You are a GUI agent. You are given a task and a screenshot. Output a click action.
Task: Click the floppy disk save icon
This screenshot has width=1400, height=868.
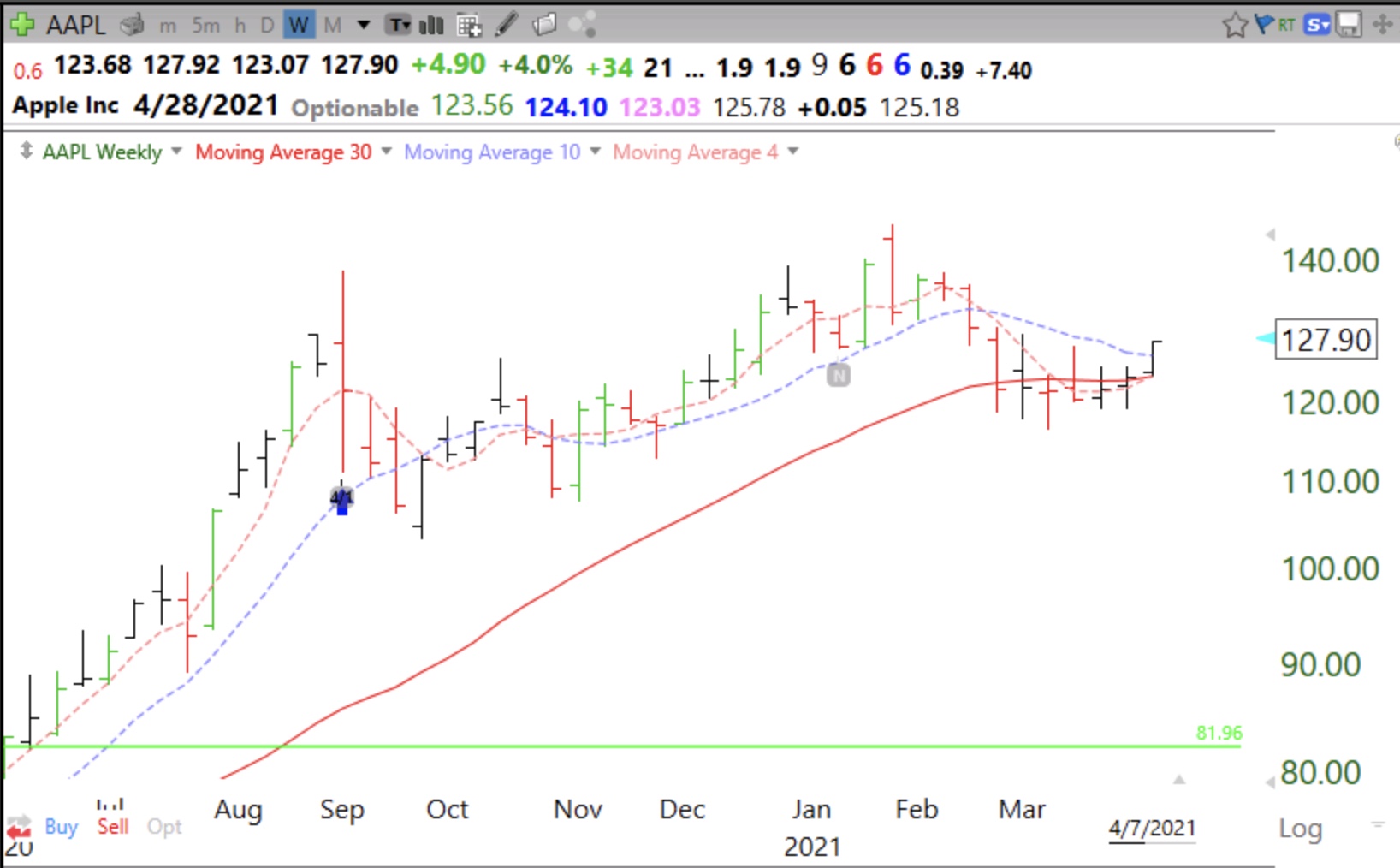[1349, 25]
